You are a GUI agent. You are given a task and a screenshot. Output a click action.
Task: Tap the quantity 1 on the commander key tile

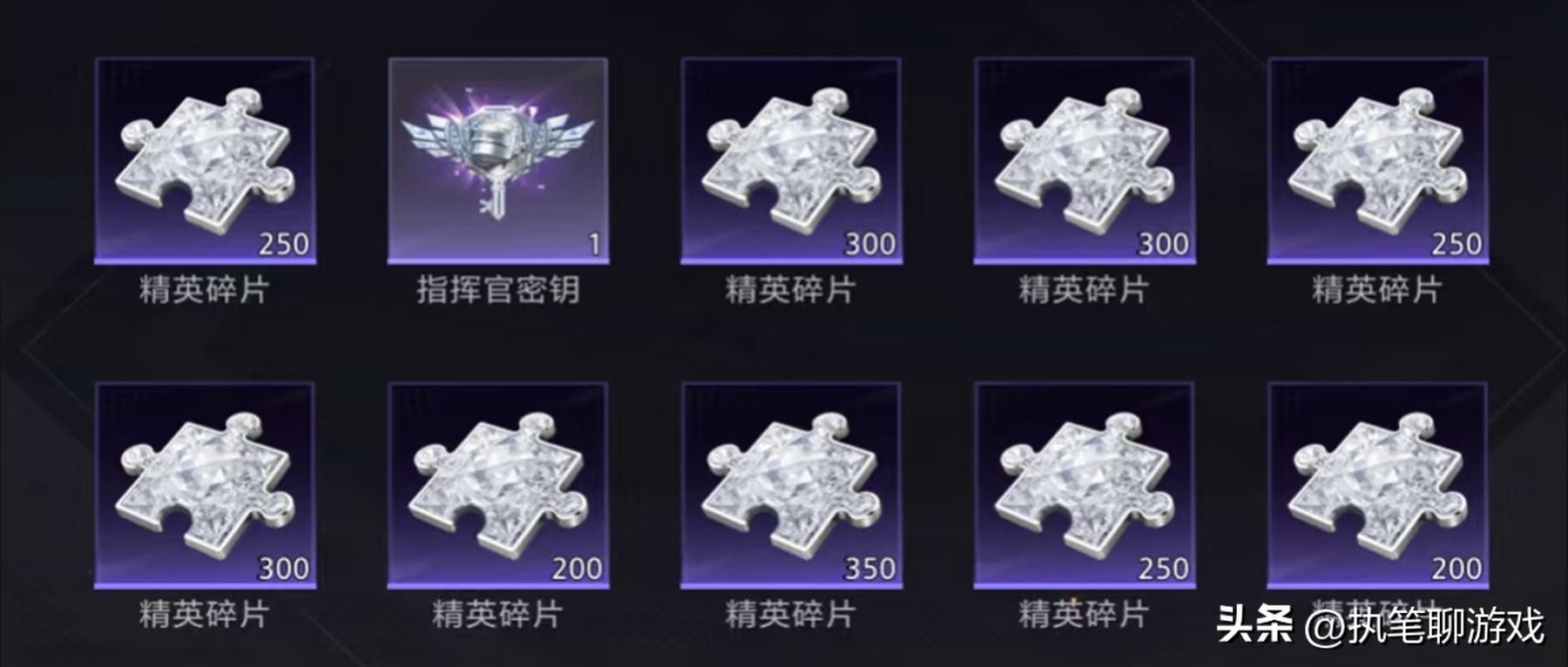595,244
